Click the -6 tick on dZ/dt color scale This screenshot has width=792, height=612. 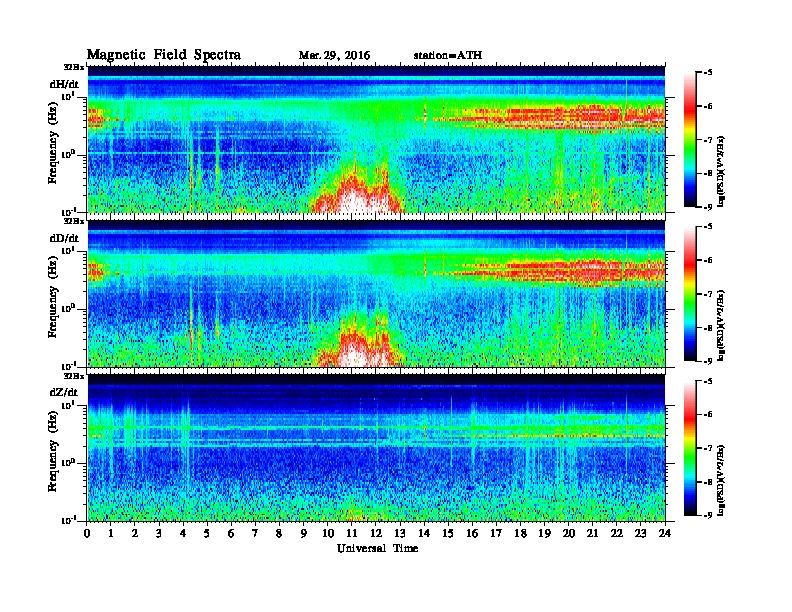click(x=709, y=415)
